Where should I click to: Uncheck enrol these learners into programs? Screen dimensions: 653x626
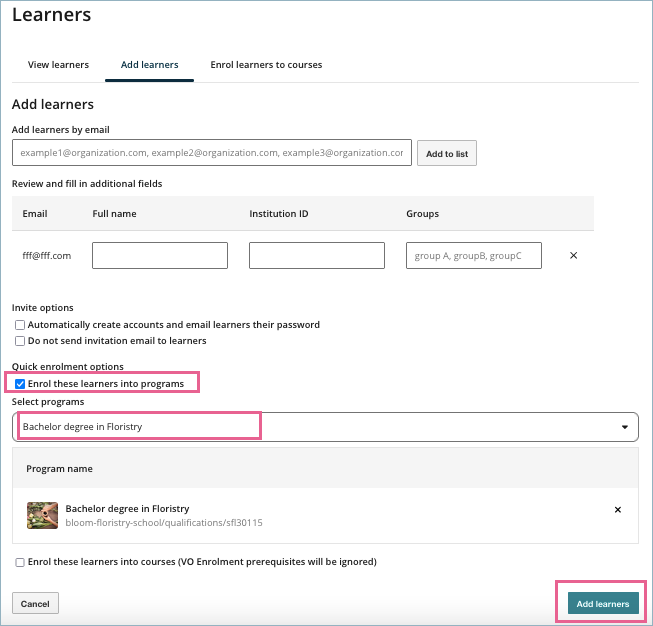coord(20,384)
